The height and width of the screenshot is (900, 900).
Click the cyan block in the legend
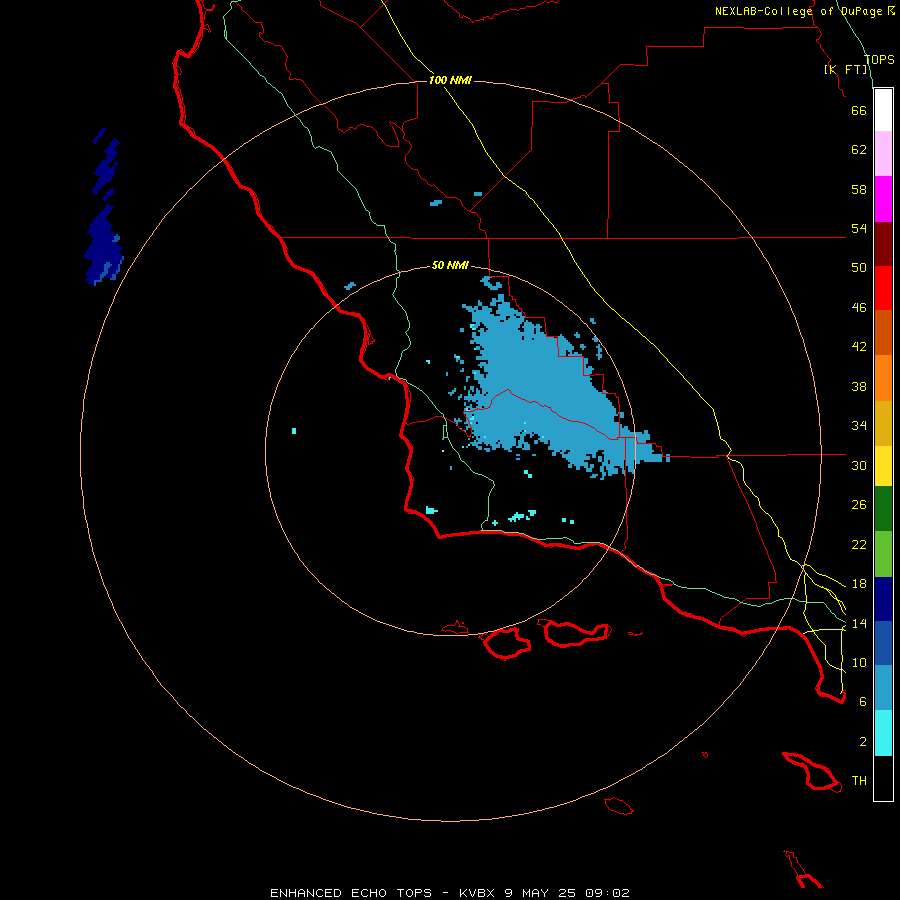[x=883, y=733]
